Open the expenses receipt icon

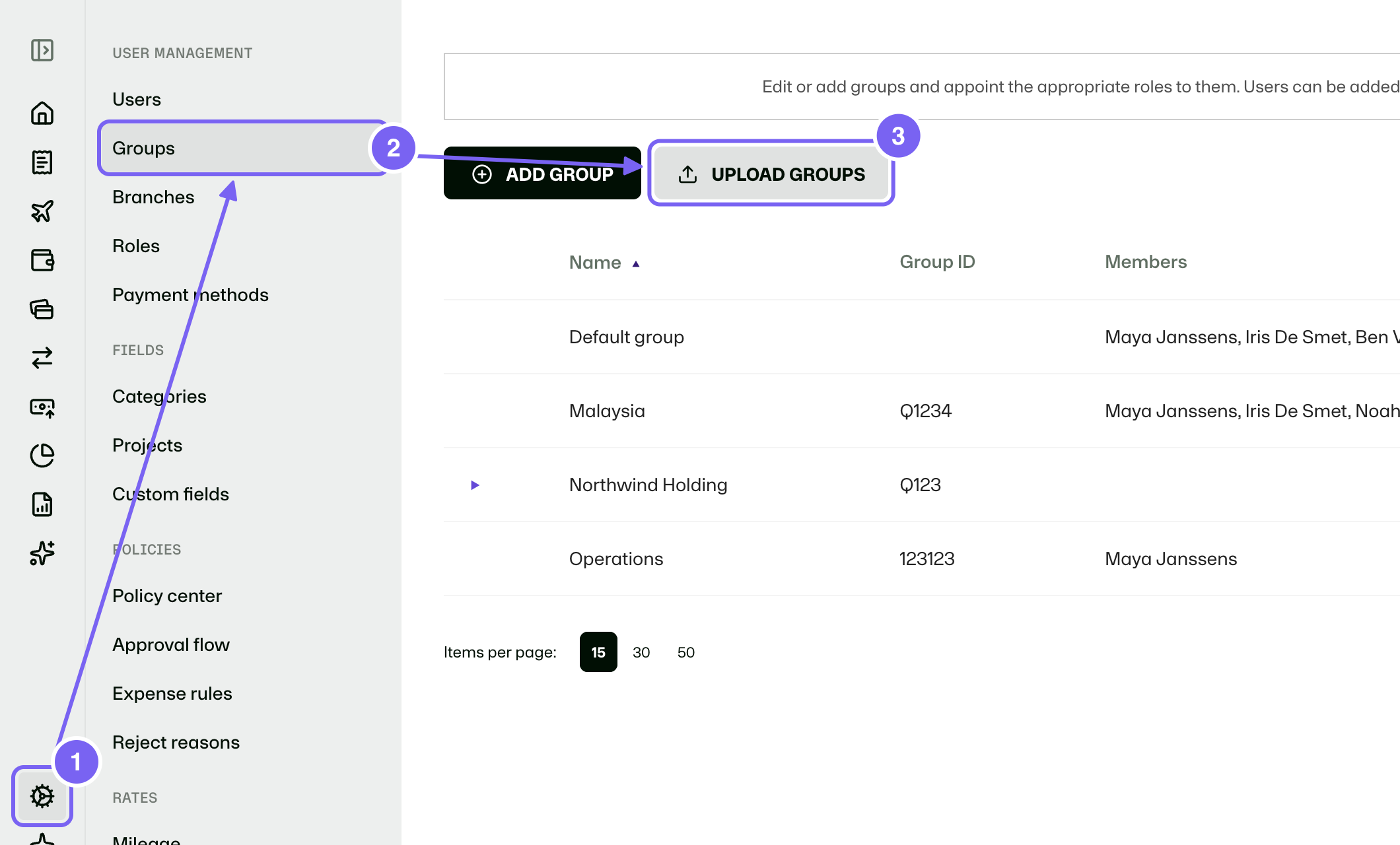[42, 162]
